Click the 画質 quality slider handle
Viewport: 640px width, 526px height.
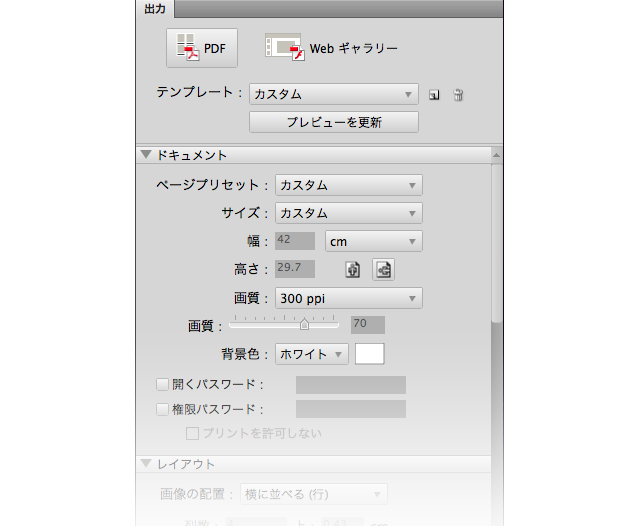tap(304, 324)
